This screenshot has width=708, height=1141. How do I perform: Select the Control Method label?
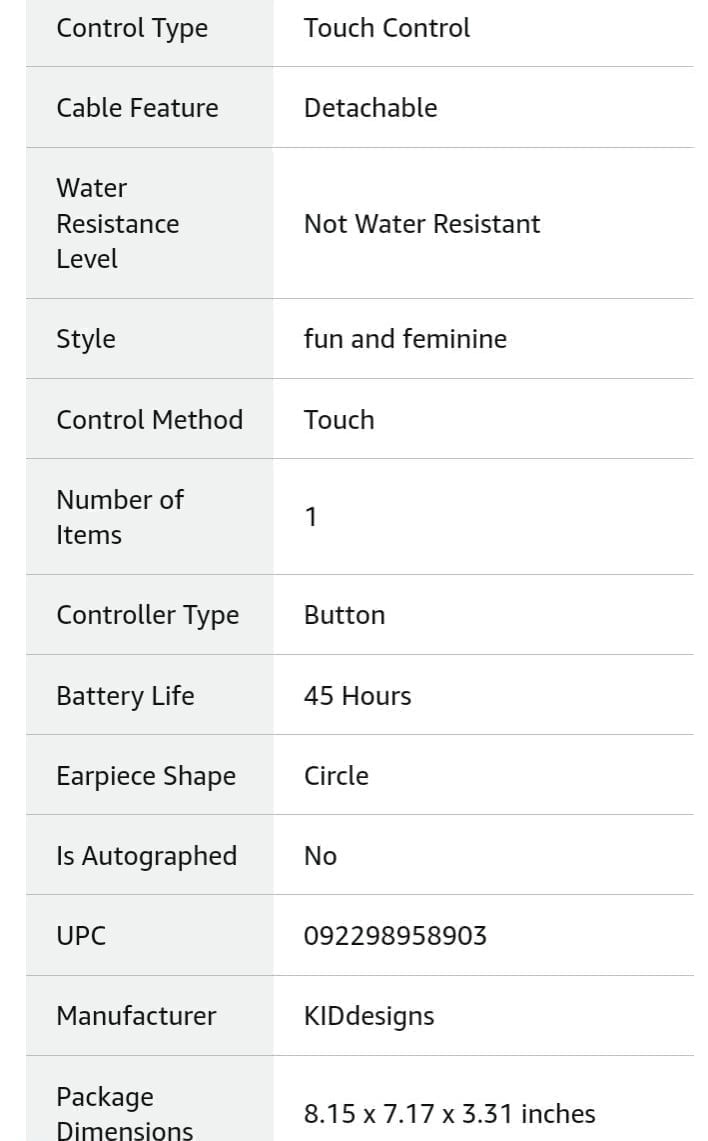[x=149, y=420]
